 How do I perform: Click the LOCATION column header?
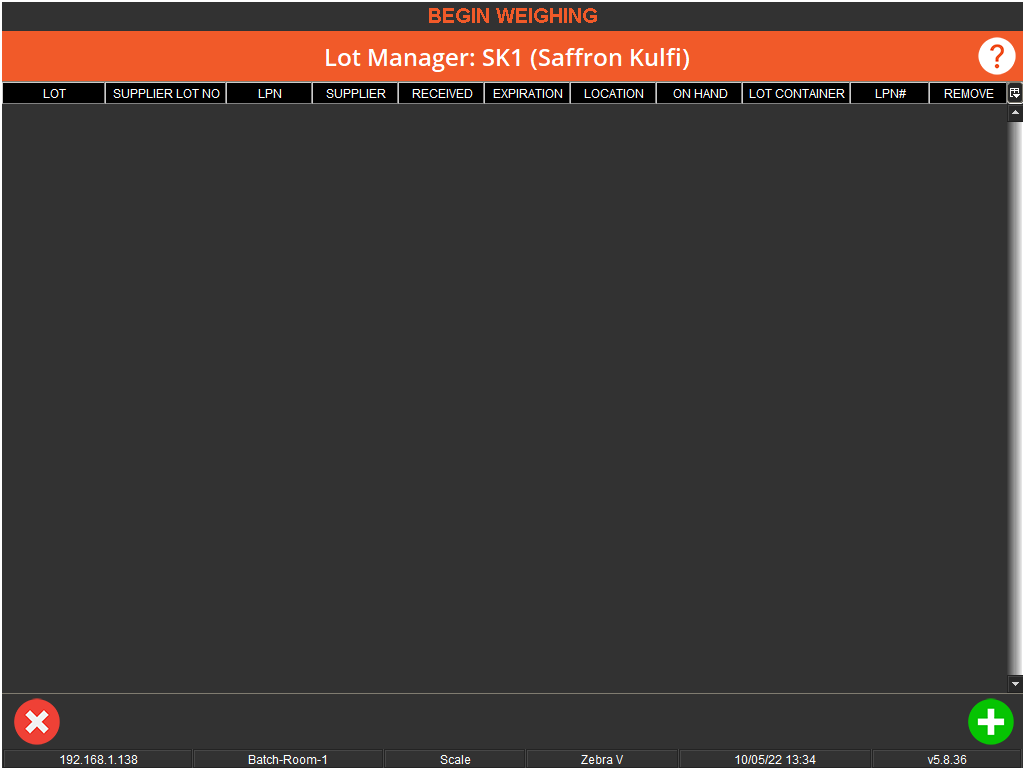614,94
